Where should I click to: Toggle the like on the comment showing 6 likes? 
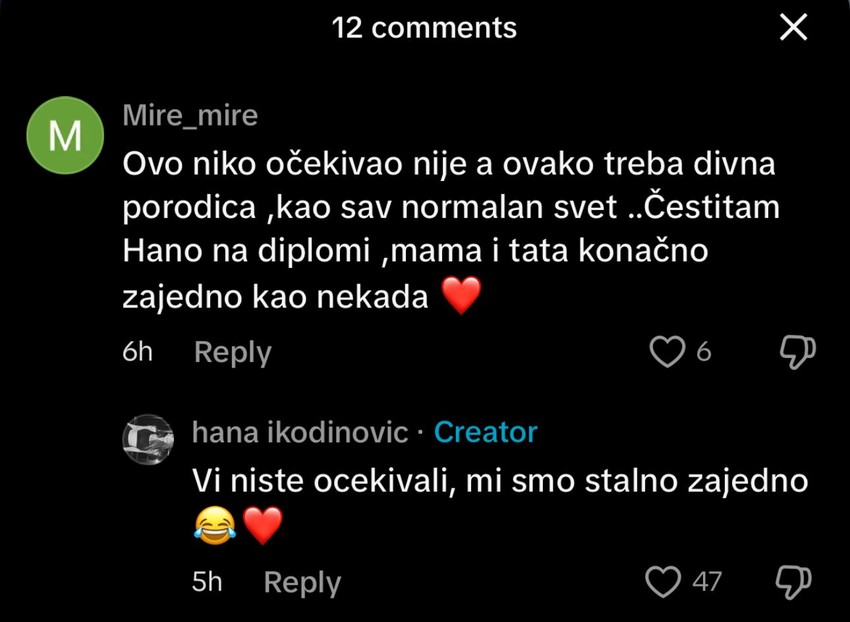666,352
